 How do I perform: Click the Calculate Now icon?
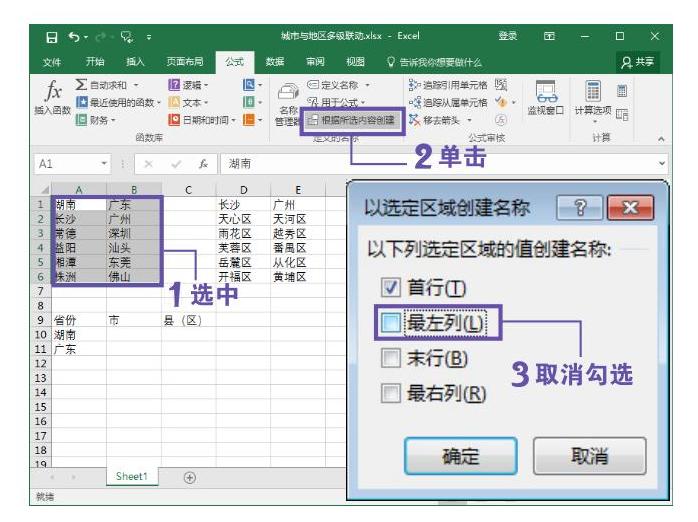point(622,91)
